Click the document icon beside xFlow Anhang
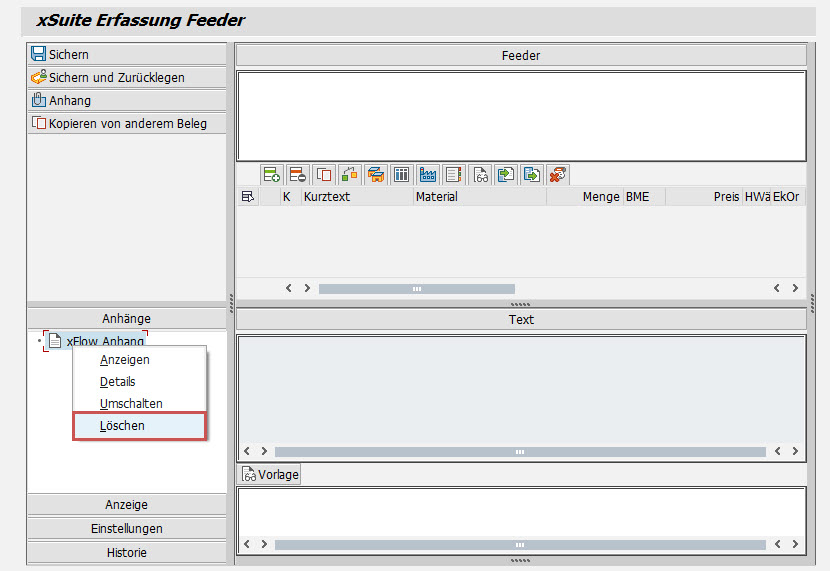830x571 pixels. tap(55, 341)
